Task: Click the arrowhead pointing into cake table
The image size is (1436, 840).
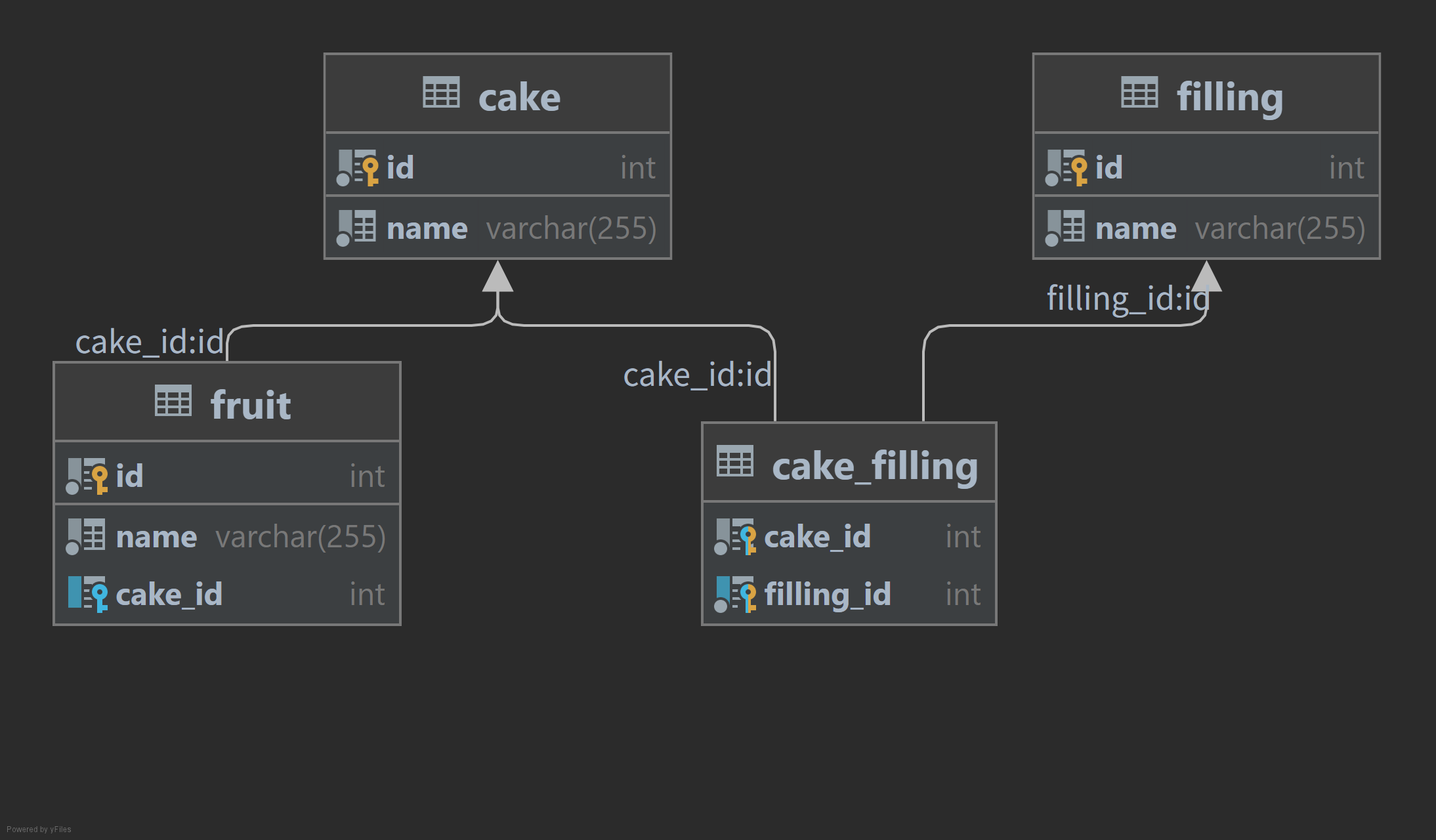Action: click(497, 276)
